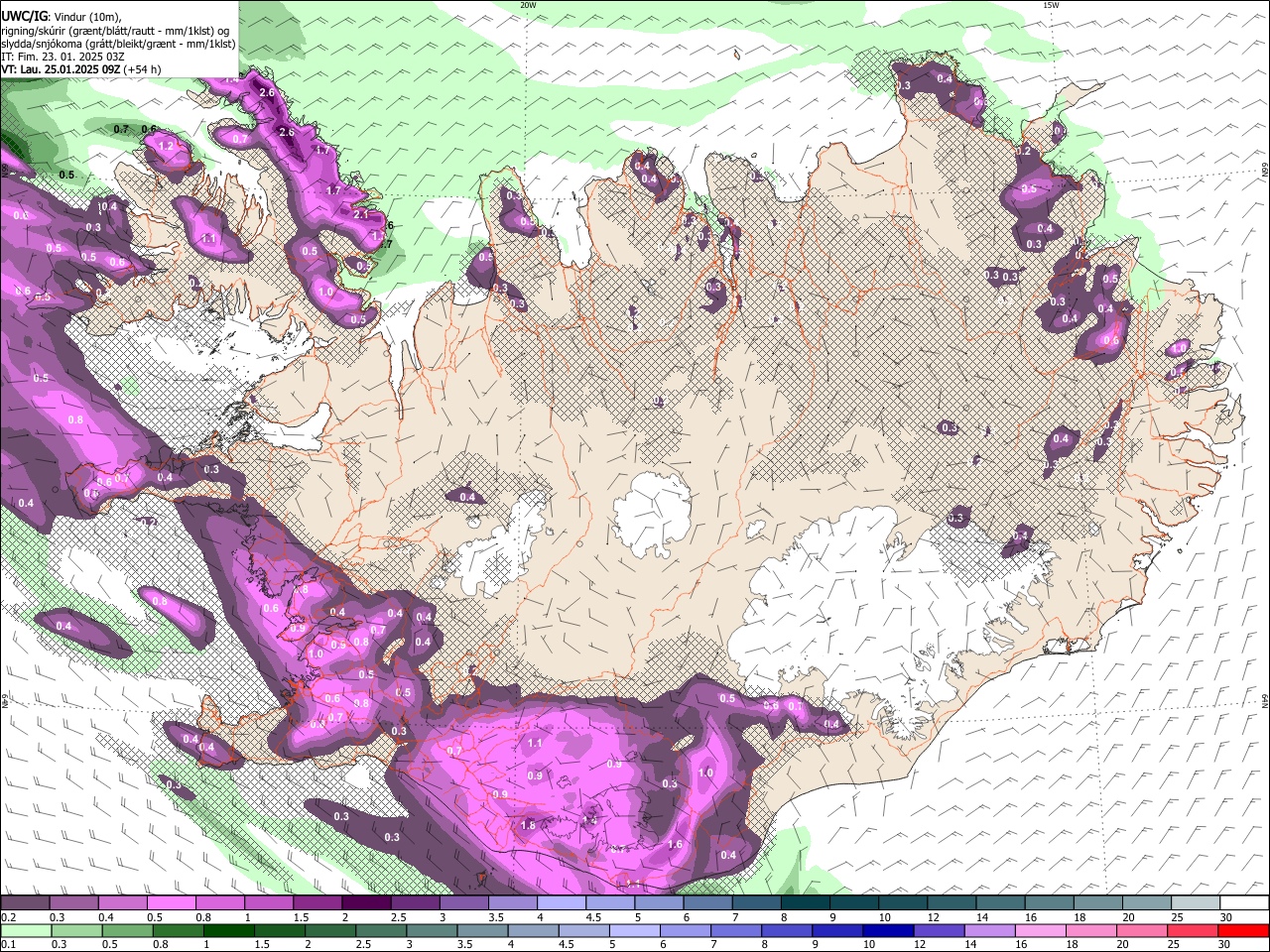Viewport: 1270px width, 952px height.
Task: Click the top legend swatch between 0.3 and 0.4
Action: [x=73, y=903]
